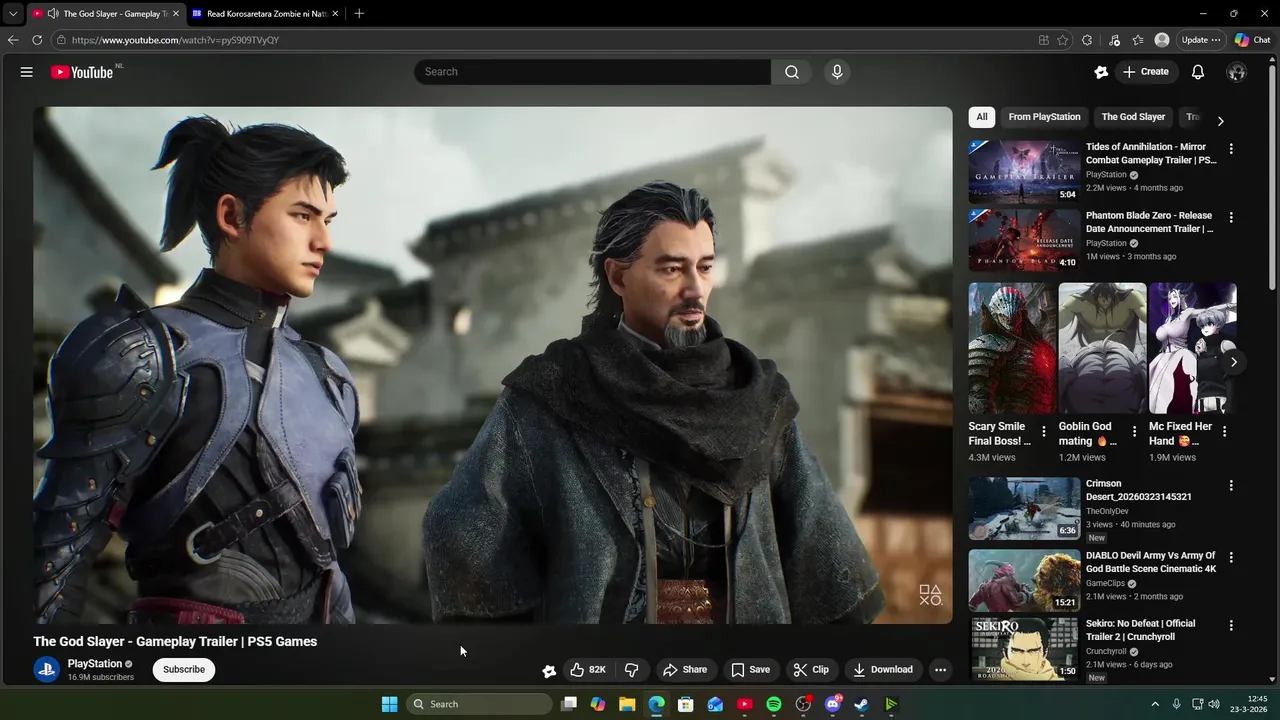Click the Share button
The height and width of the screenshot is (720, 1280).
(685, 670)
